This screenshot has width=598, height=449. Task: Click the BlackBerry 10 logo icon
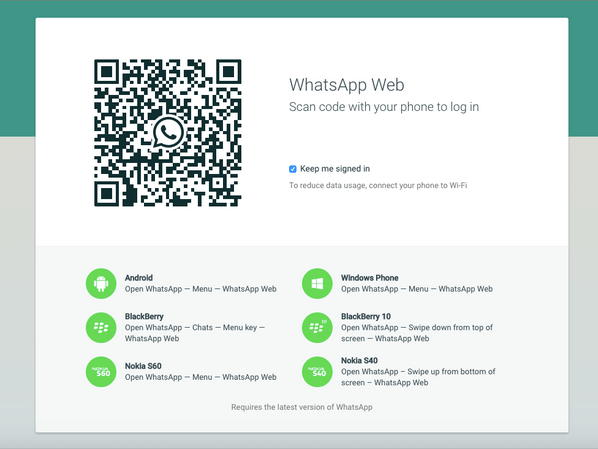click(317, 327)
